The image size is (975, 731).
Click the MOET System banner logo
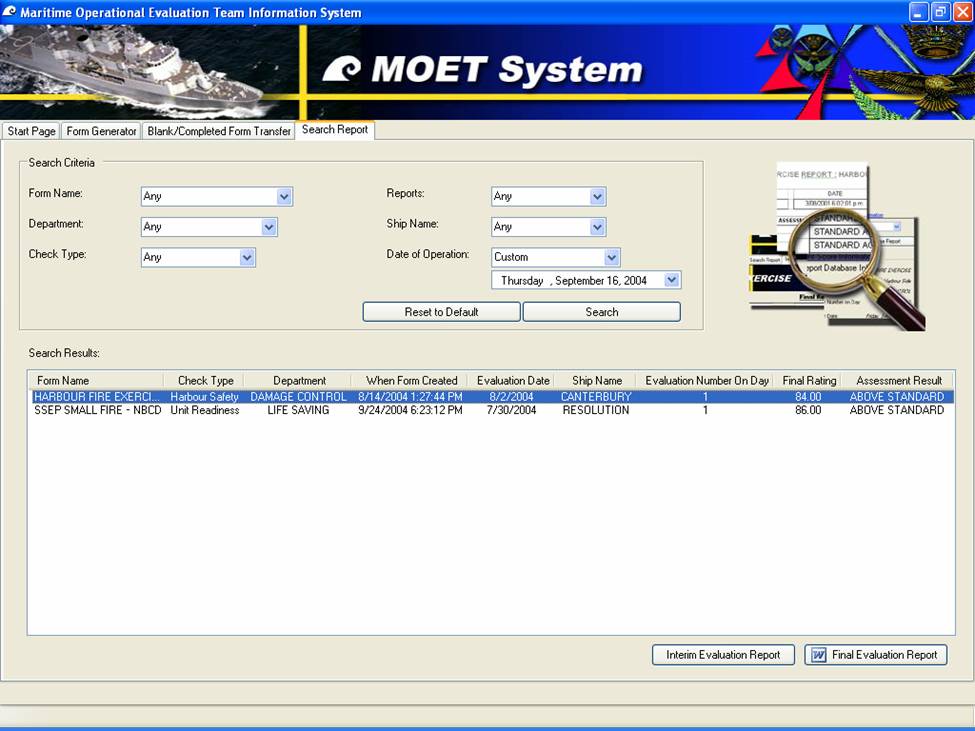coord(483,70)
